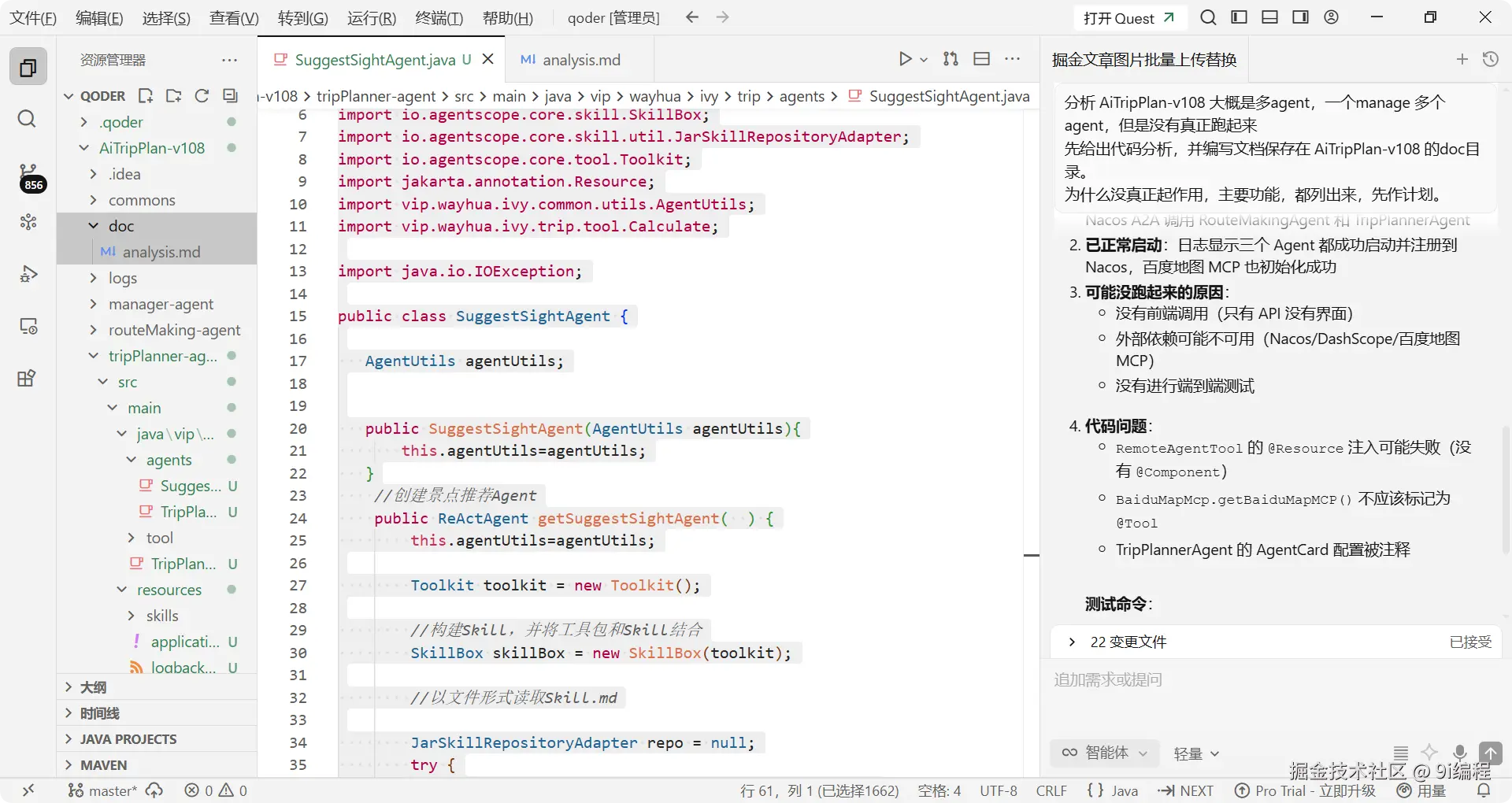Open notifications bell in status bar
The image size is (1512, 803).
click(x=1484, y=790)
